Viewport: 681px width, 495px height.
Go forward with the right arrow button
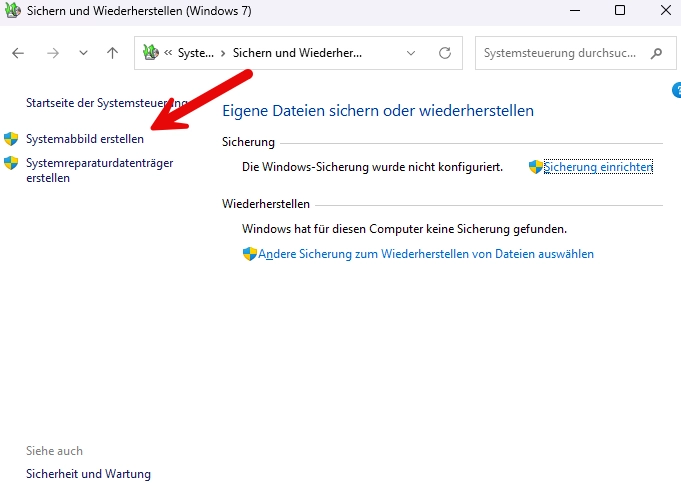53,53
